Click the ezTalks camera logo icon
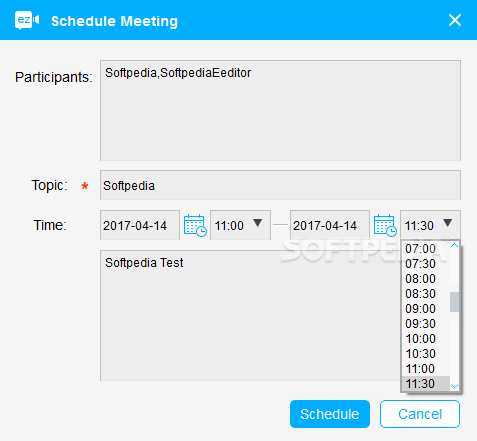 [27, 21]
